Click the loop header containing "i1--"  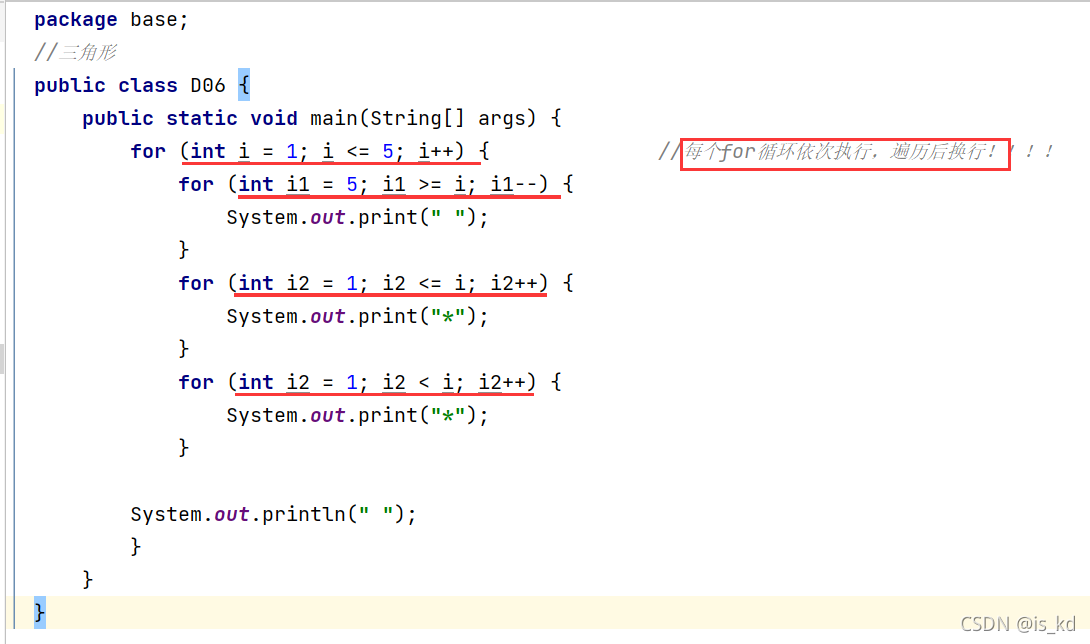pyautogui.click(x=376, y=184)
